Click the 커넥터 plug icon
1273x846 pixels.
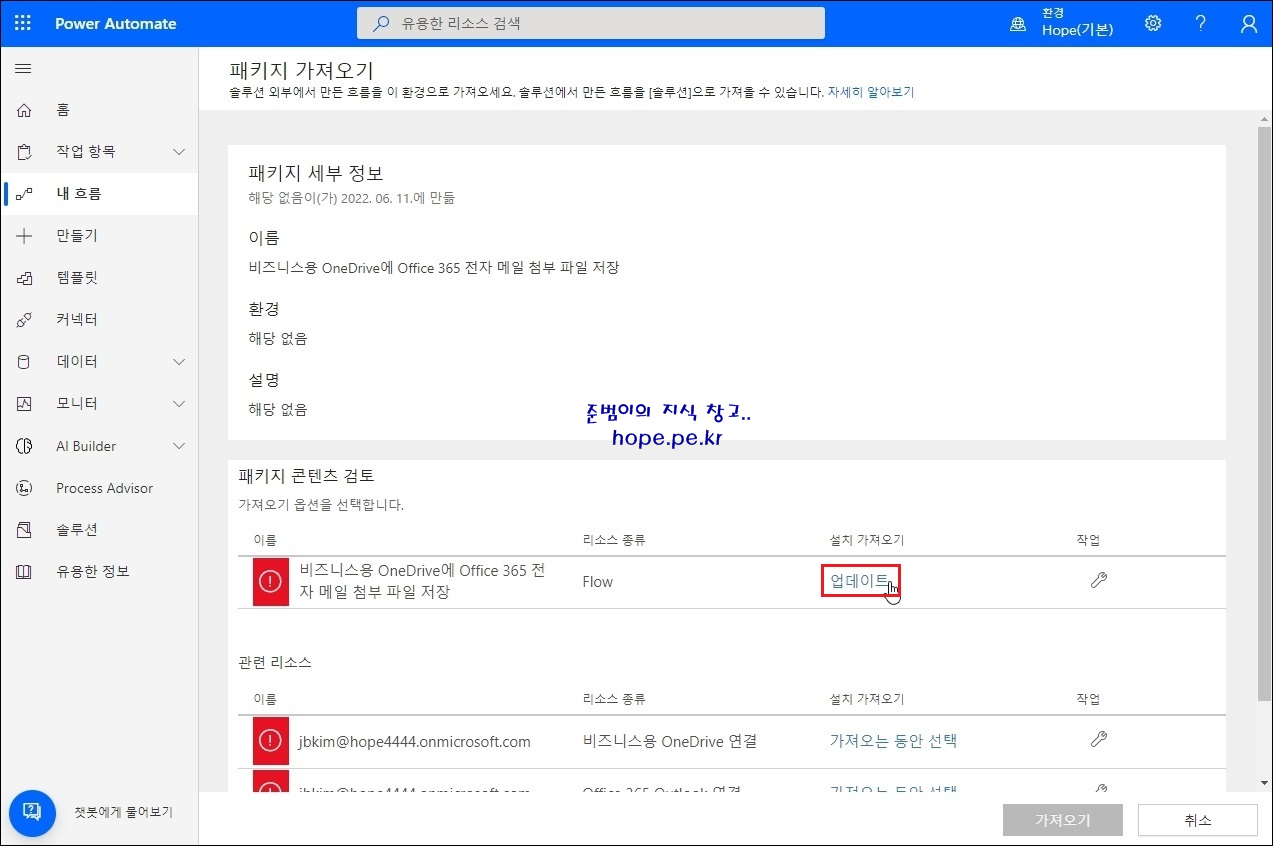[24, 320]
